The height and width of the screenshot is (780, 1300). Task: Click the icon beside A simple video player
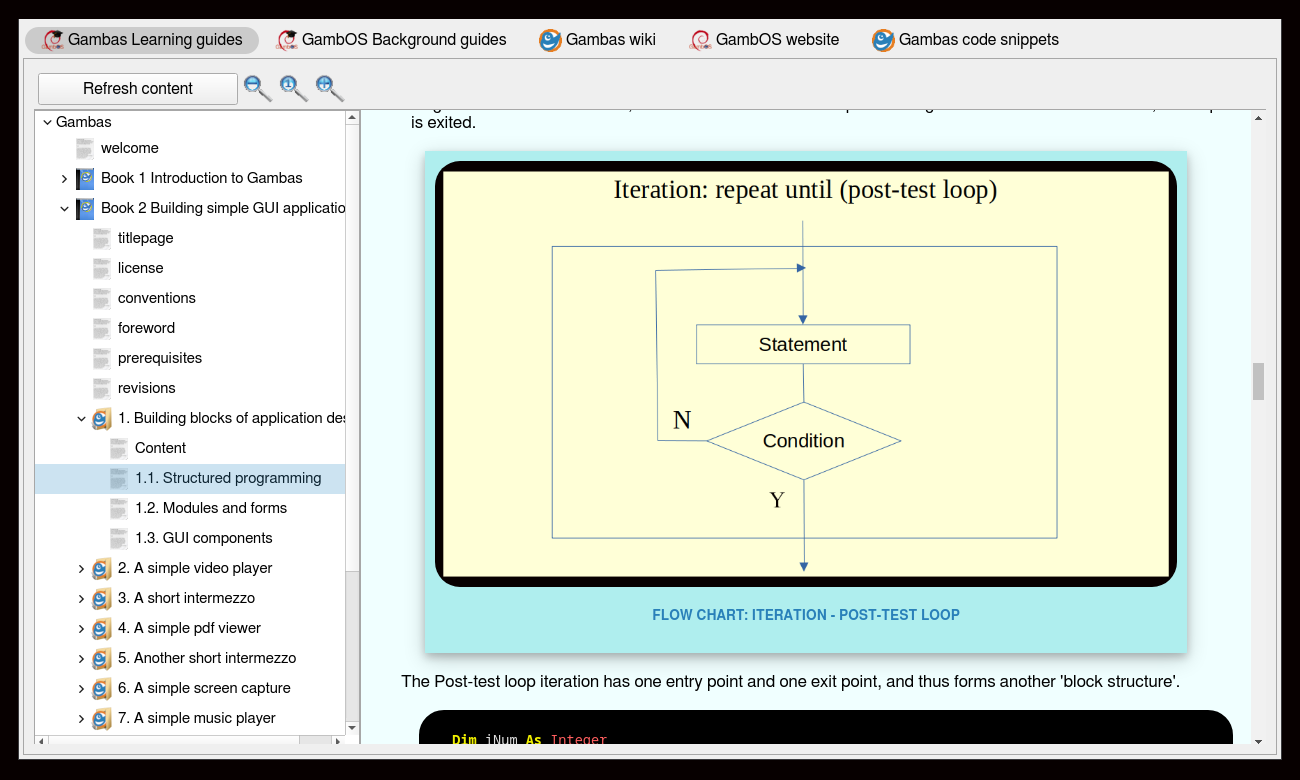click(101, 569)
